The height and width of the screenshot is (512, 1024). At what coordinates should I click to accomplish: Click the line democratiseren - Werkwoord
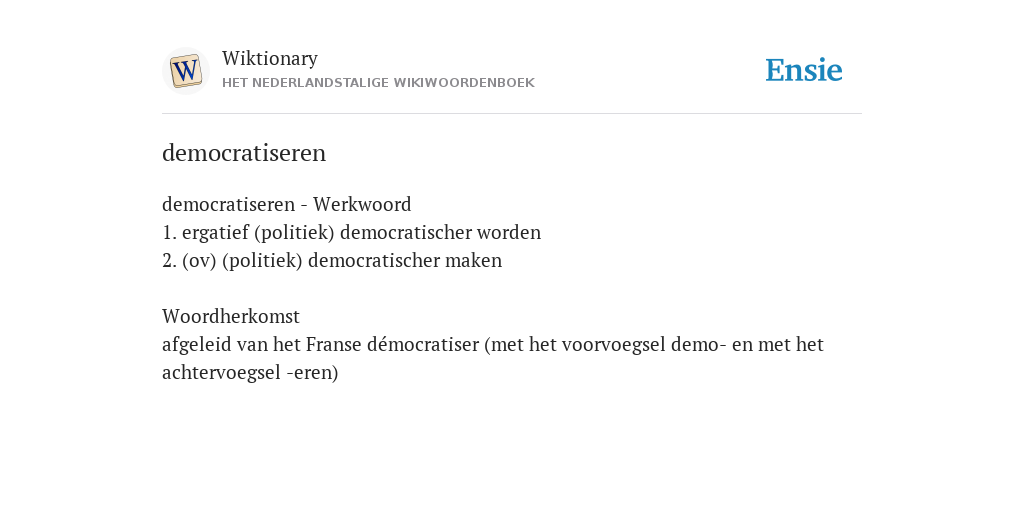pyautogui.click(x=287, y=204)
